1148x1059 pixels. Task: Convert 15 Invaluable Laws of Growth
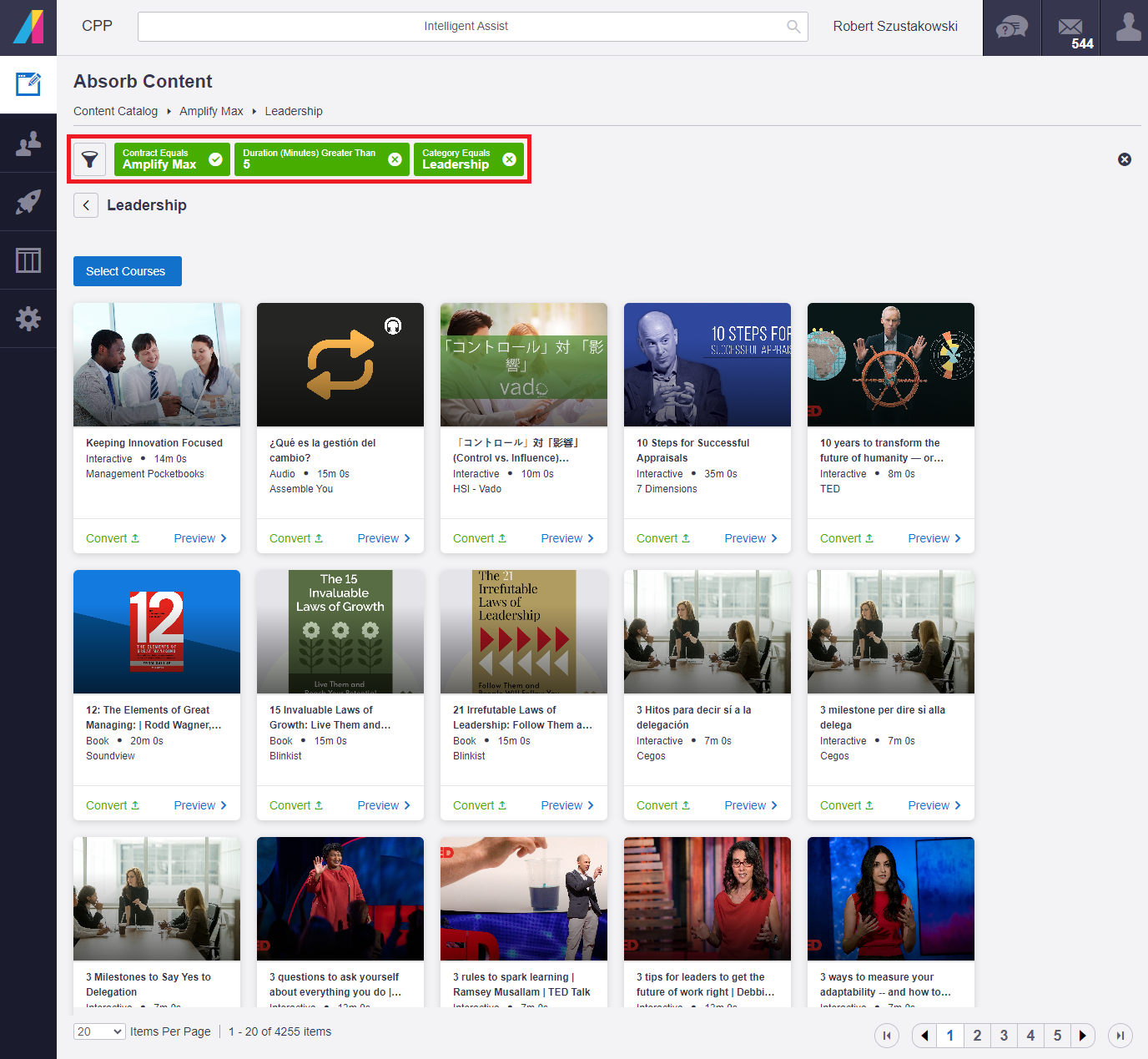tap(296, 805)
